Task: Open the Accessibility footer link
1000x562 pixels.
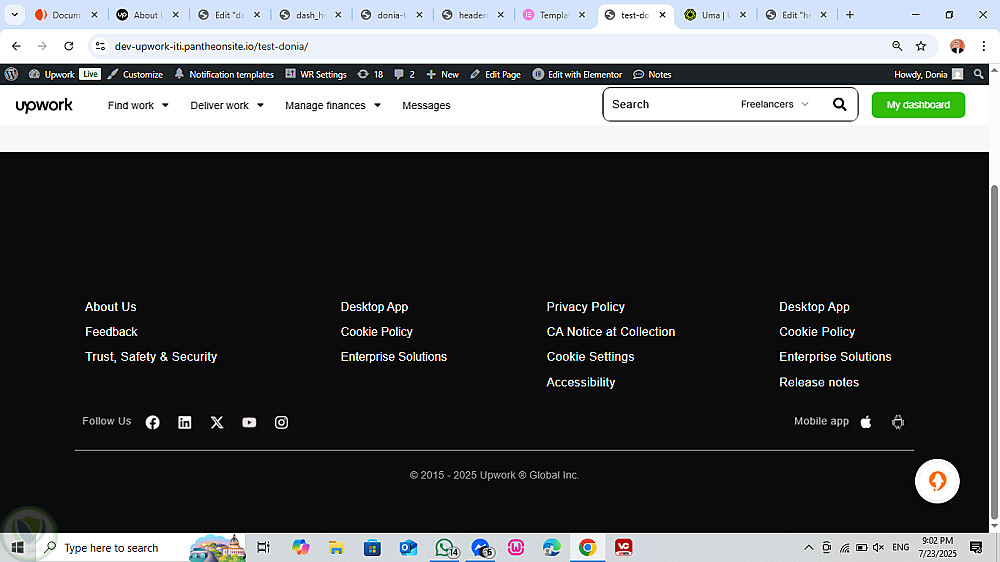Action: click(581, 382)
